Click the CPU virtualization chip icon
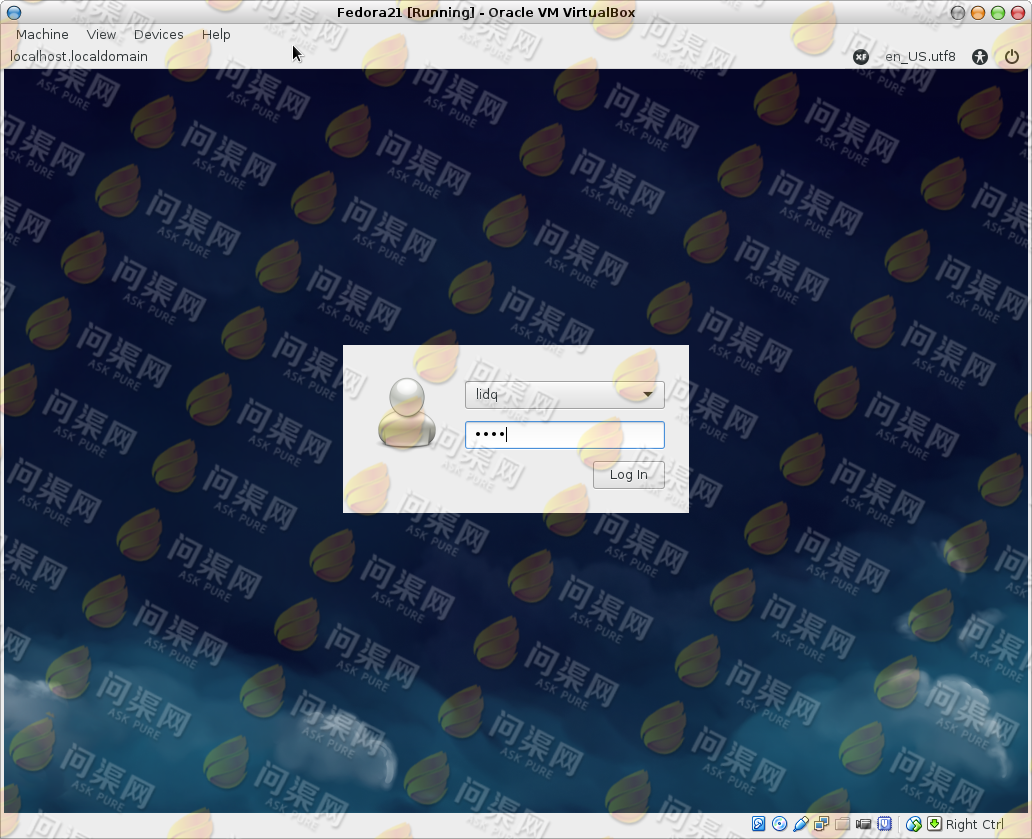The width and height of the screenshot is (1032, 839). click(885, 824)
